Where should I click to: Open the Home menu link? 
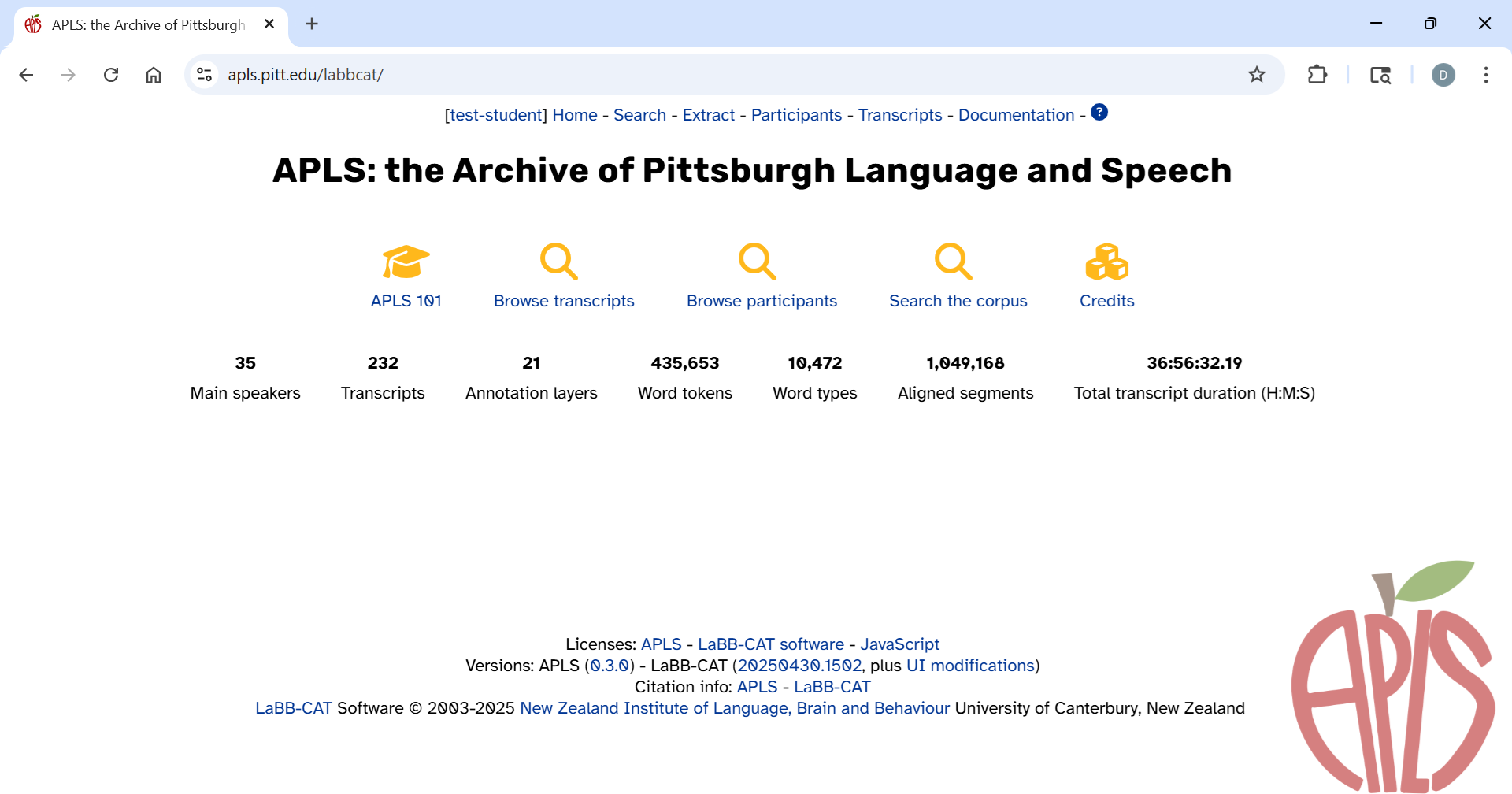tap(575, 115)
